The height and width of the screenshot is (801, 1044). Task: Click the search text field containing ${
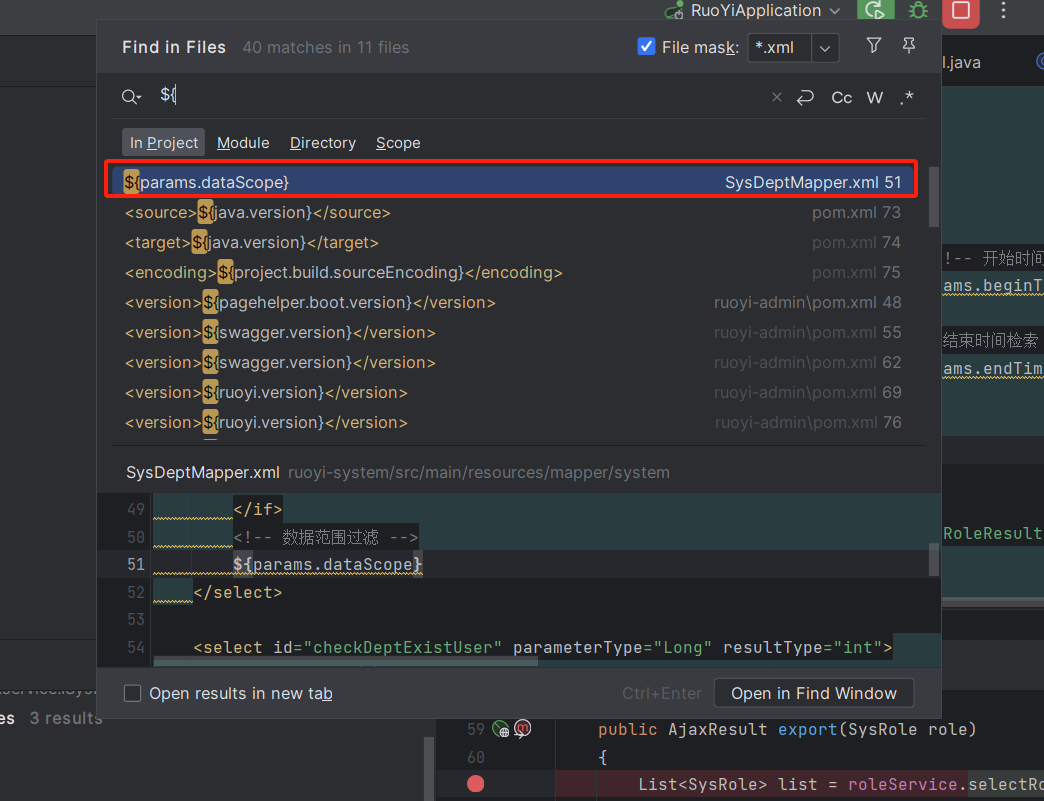tap(459, 96)
